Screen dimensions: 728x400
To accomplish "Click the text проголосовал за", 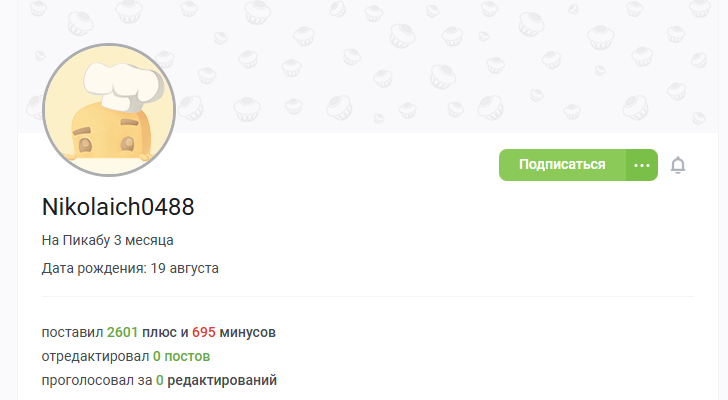I will coord(97,381).
